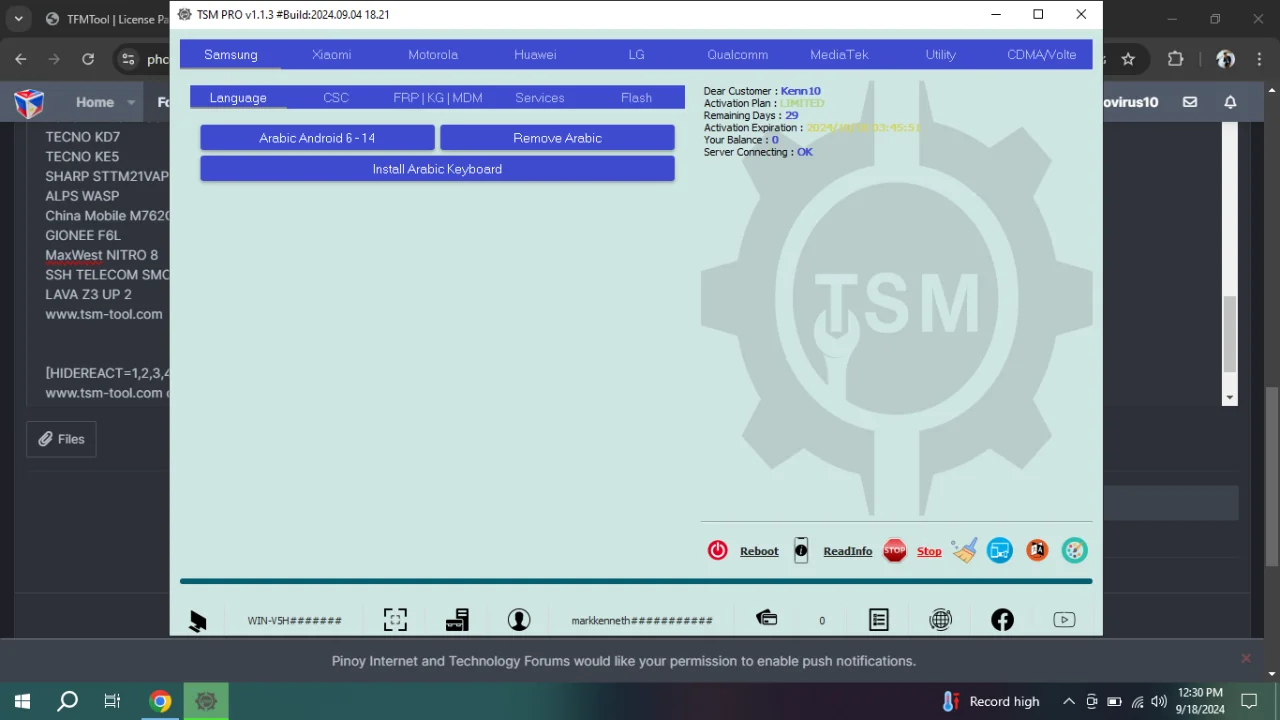Switch to the Language sub-tab

tap(238, 97)
